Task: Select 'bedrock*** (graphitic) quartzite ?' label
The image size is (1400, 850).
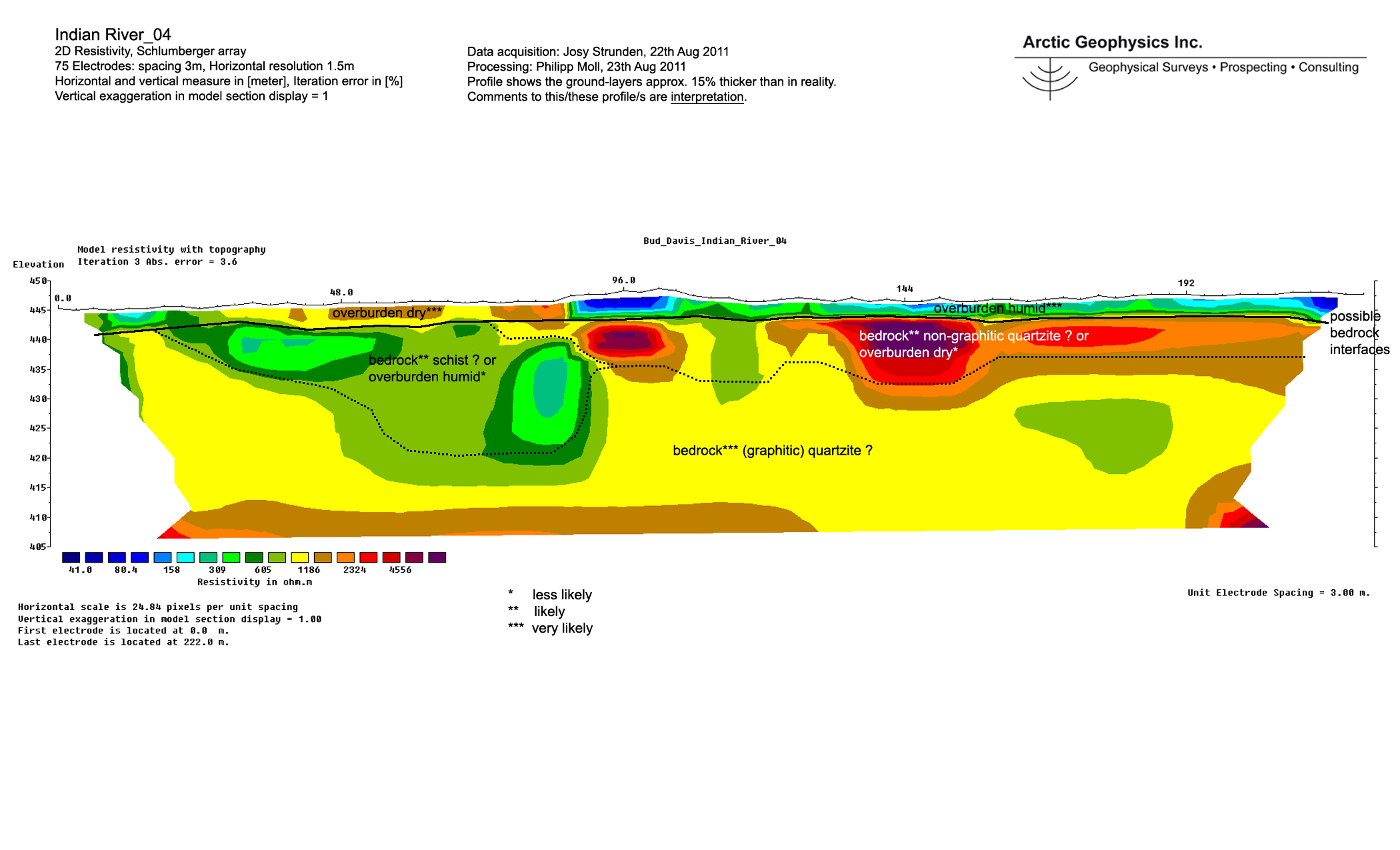Action: (772, 451)
